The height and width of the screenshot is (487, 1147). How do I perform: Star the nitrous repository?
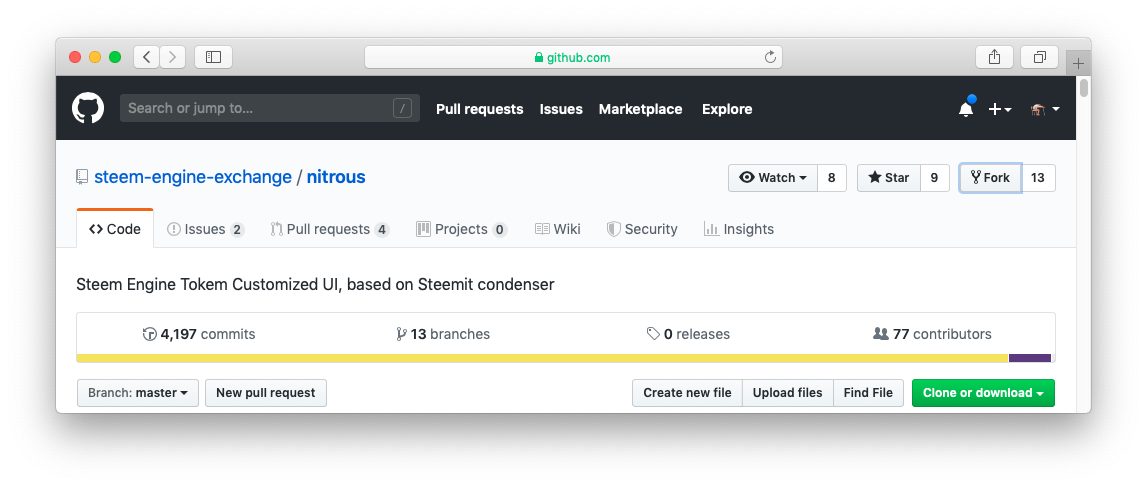click(888, 178)
